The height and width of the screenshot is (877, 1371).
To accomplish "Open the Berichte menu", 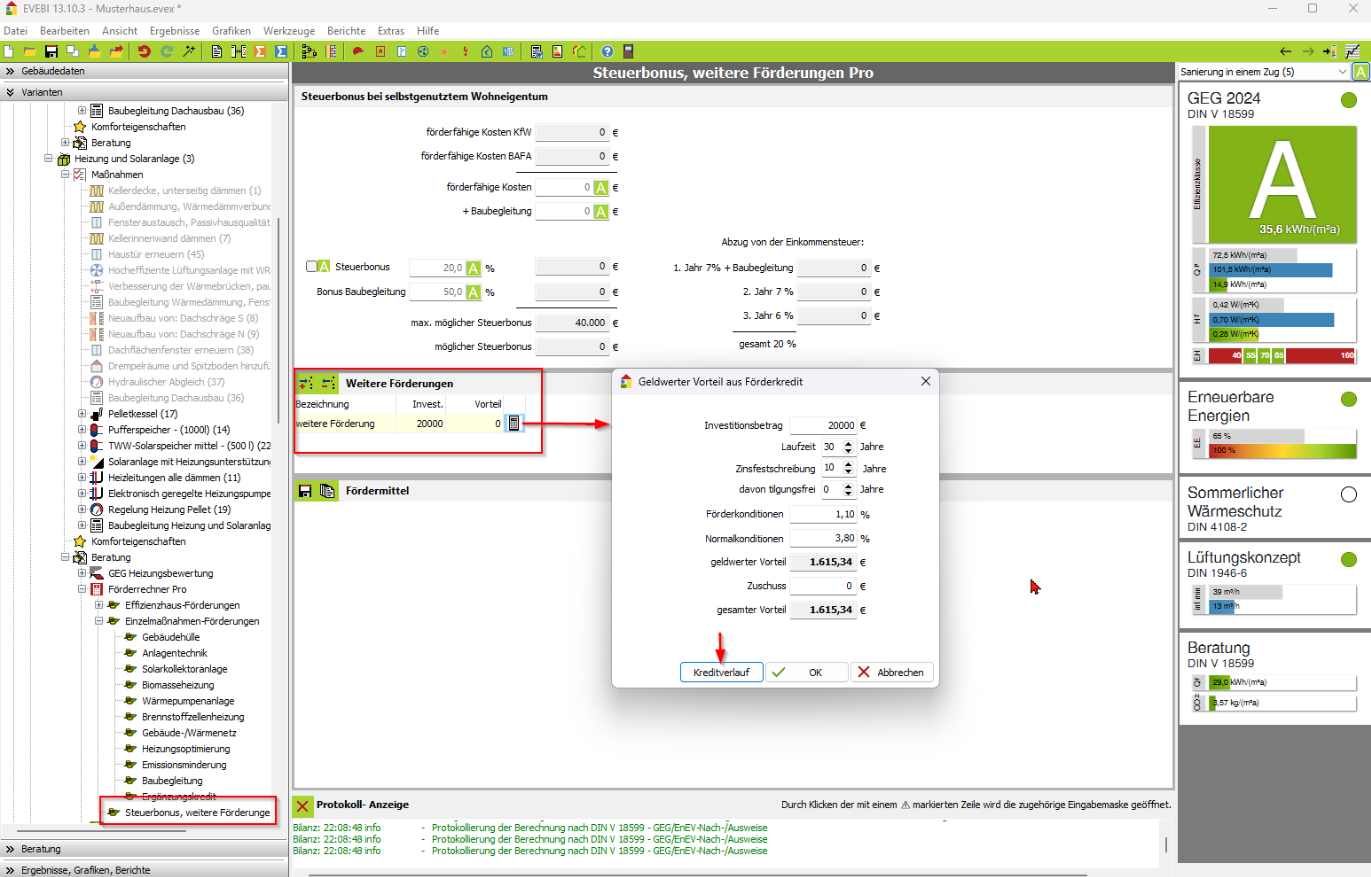I will (346, 31).
